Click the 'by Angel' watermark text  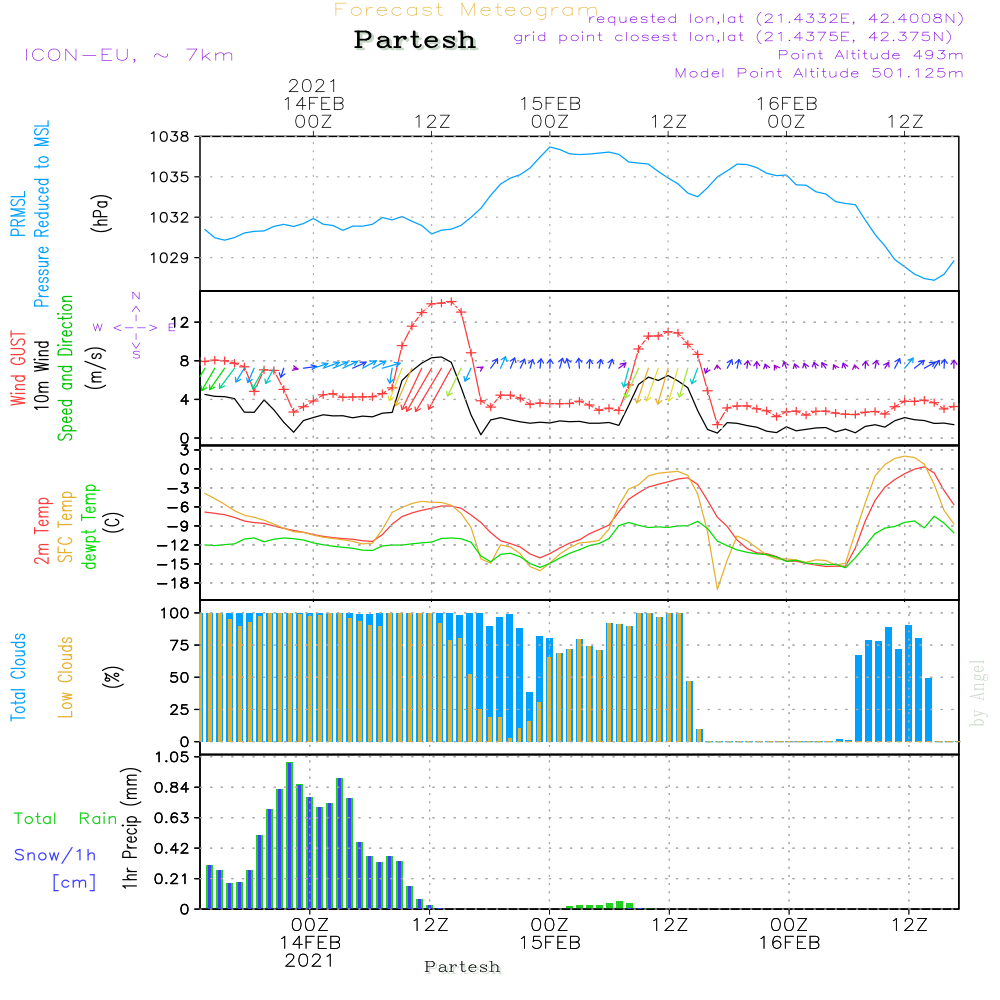978,693
